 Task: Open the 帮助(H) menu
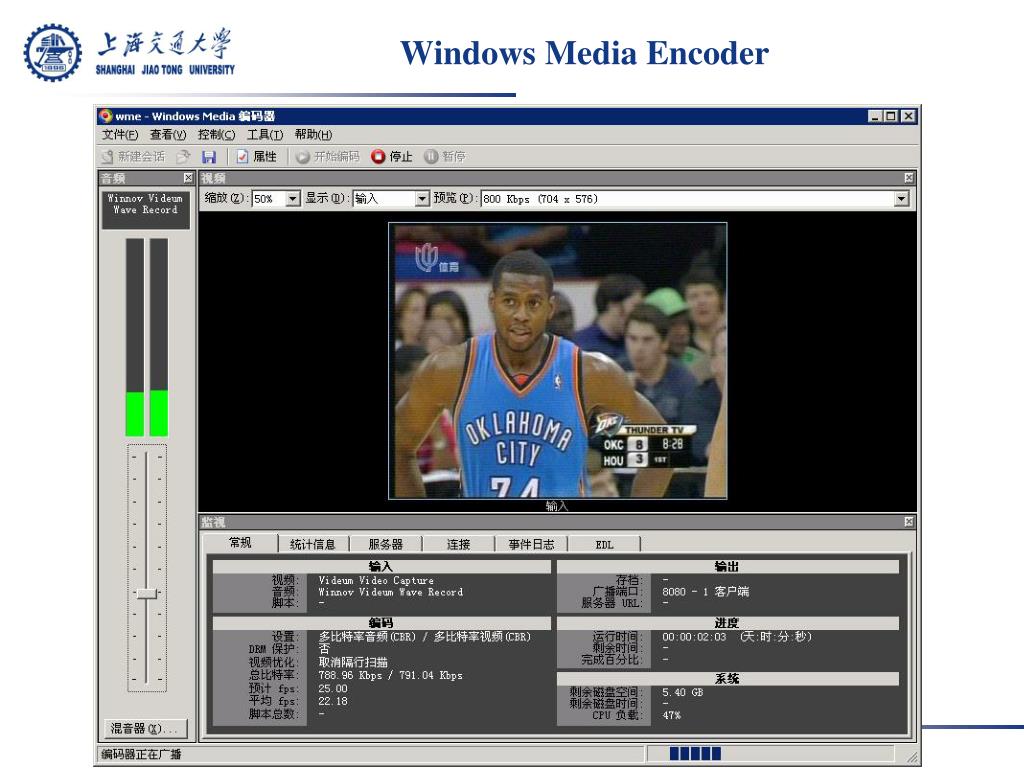313,135
